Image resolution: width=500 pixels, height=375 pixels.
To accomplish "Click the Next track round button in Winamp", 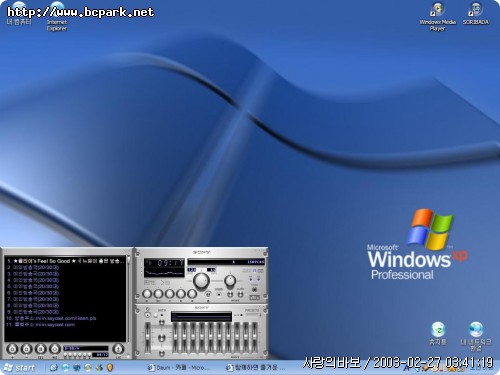I will pyautogui.click(x=192, y=294).
